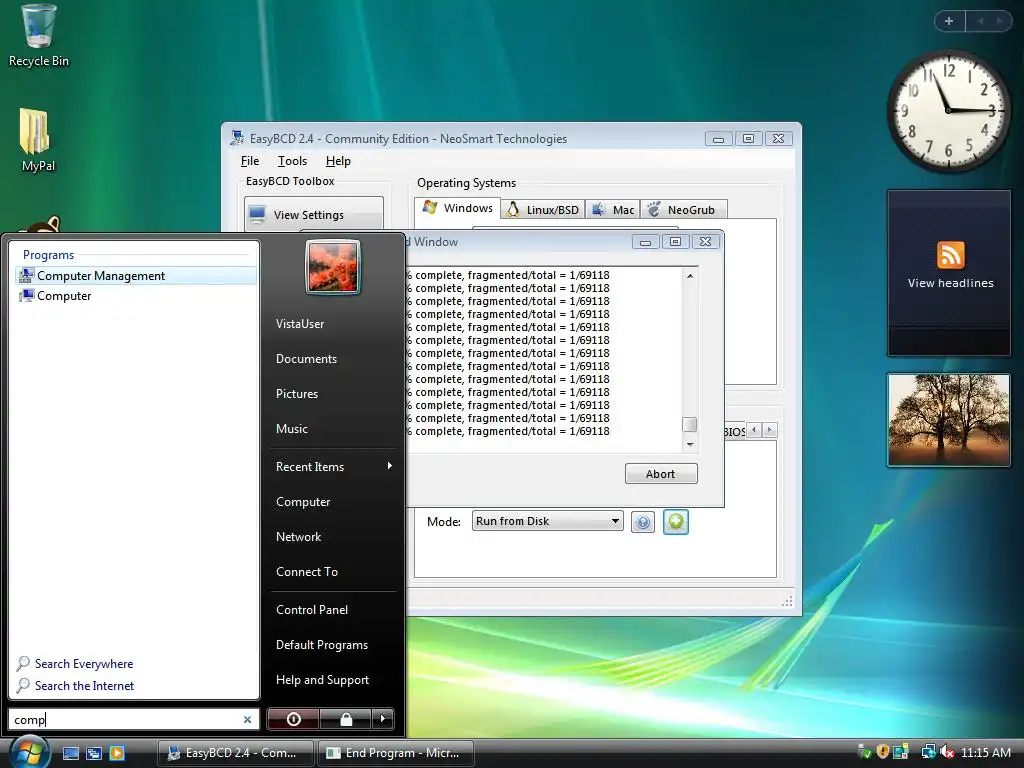This screenshot has height=768, width=1024.
Task: Select Computer in Programs search results
Action: coord(135,296)
